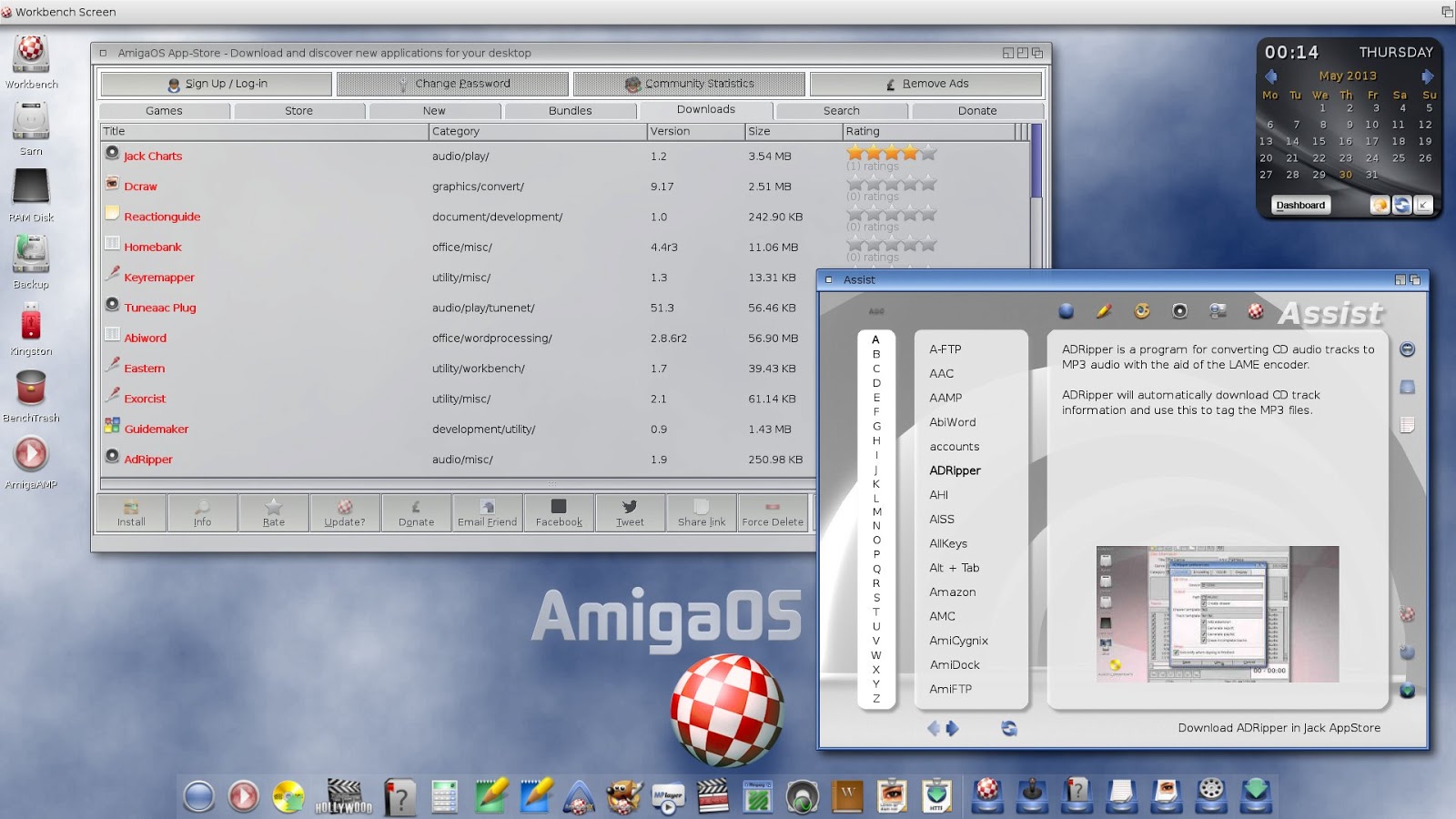Select day 17 in the calendar widget
1456x819 pixels.
pos(1372,141)
